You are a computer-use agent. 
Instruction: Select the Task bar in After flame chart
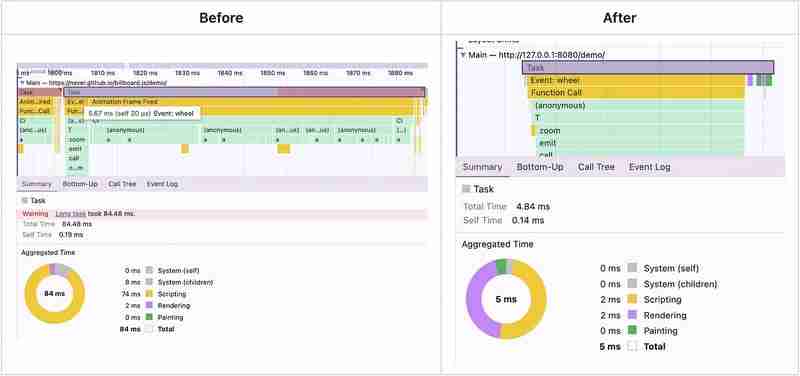click(x=648, y=67)
